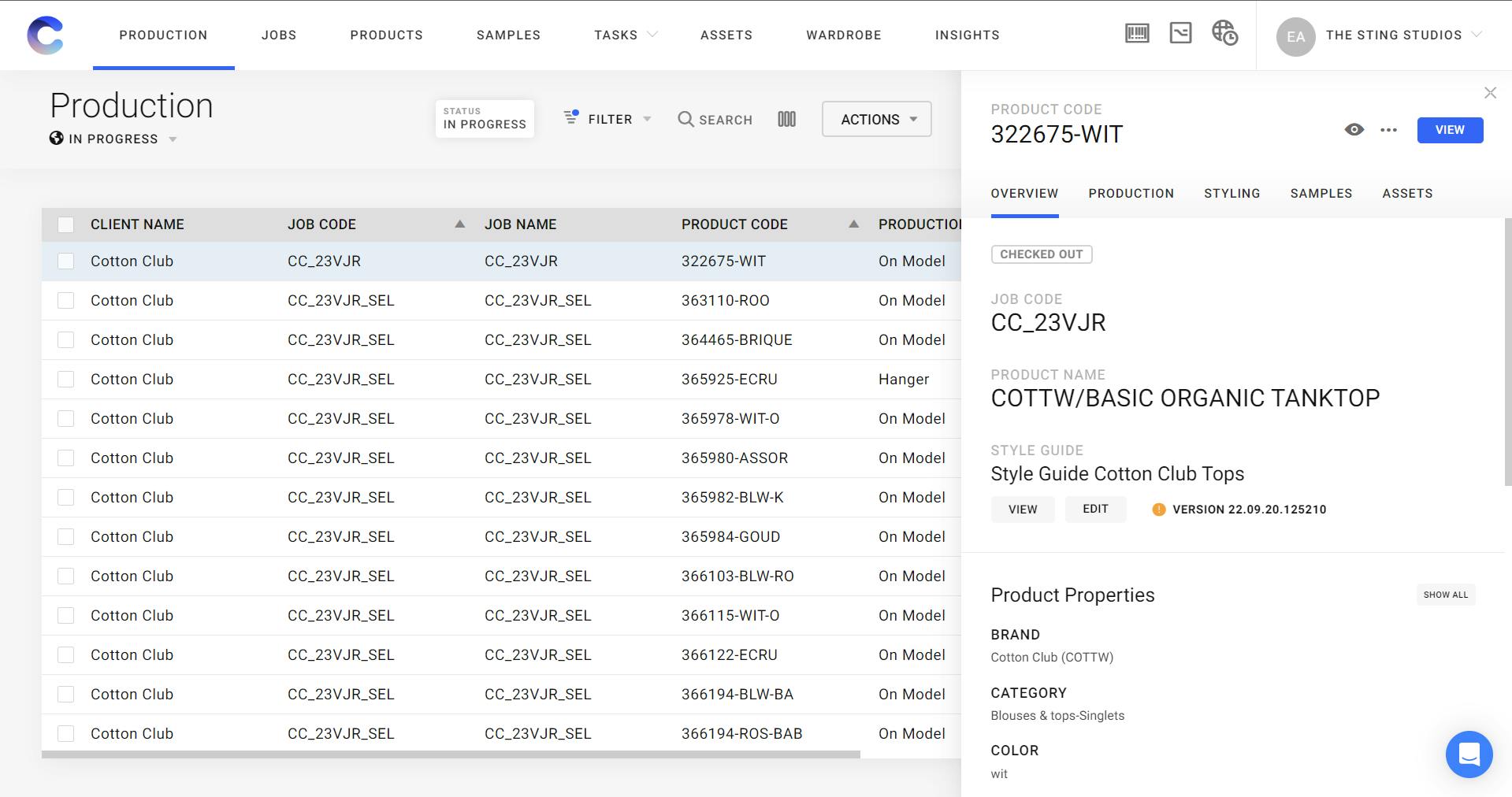The height and width of the screenshot is (797, 1512).
Task: Open the Insights nav item
Action: click(x=967, y=35)
